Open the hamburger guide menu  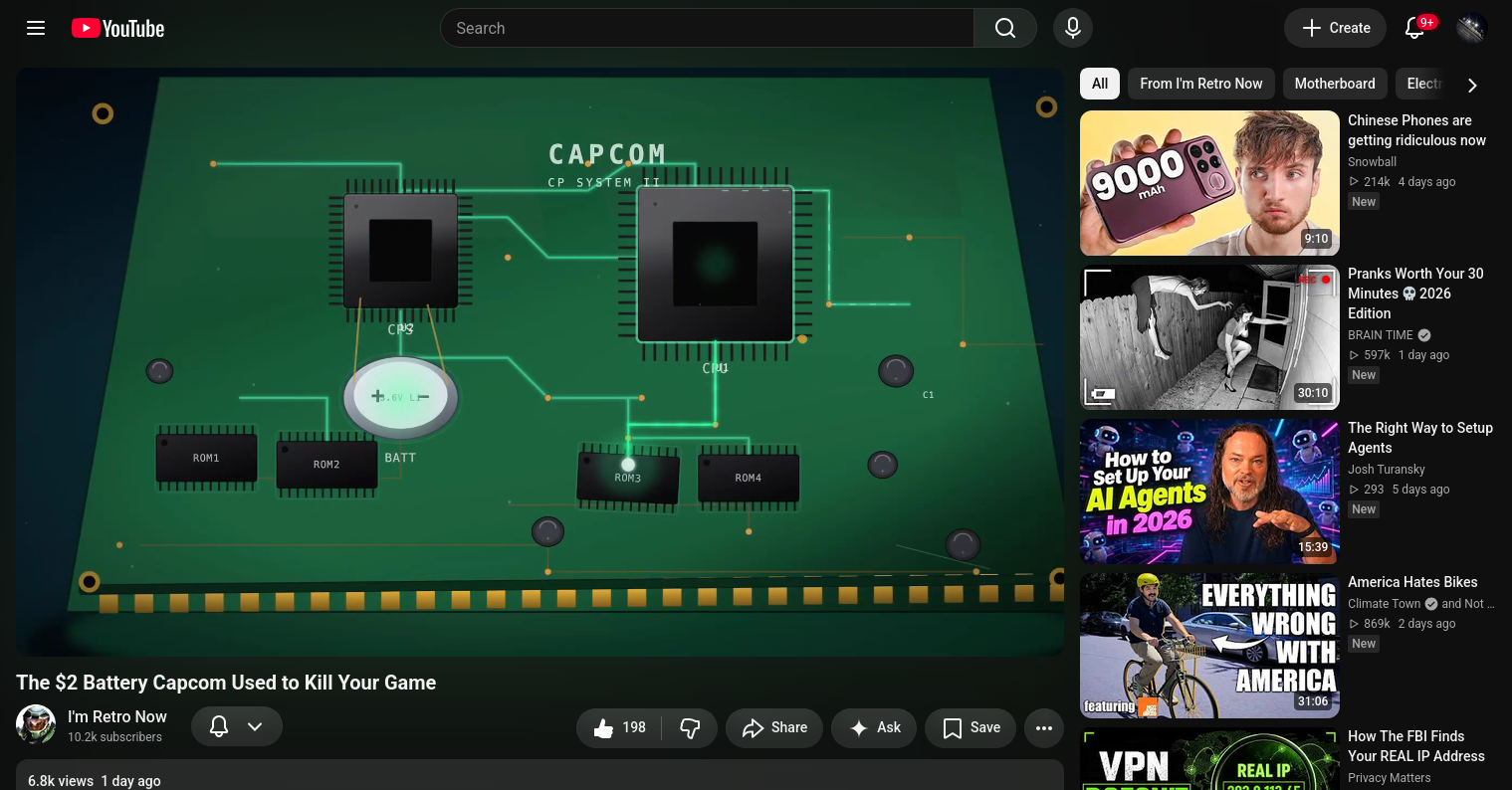36,28
